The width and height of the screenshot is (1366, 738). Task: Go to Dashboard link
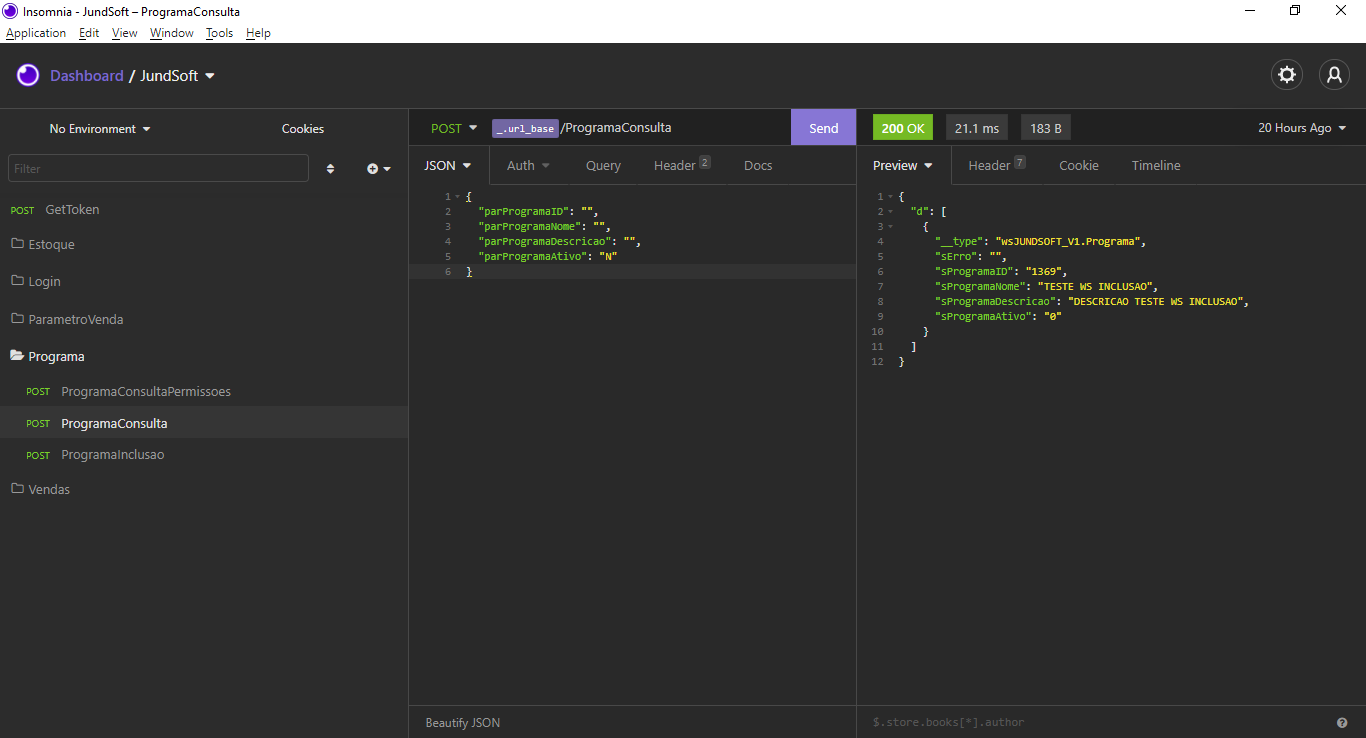87,76
